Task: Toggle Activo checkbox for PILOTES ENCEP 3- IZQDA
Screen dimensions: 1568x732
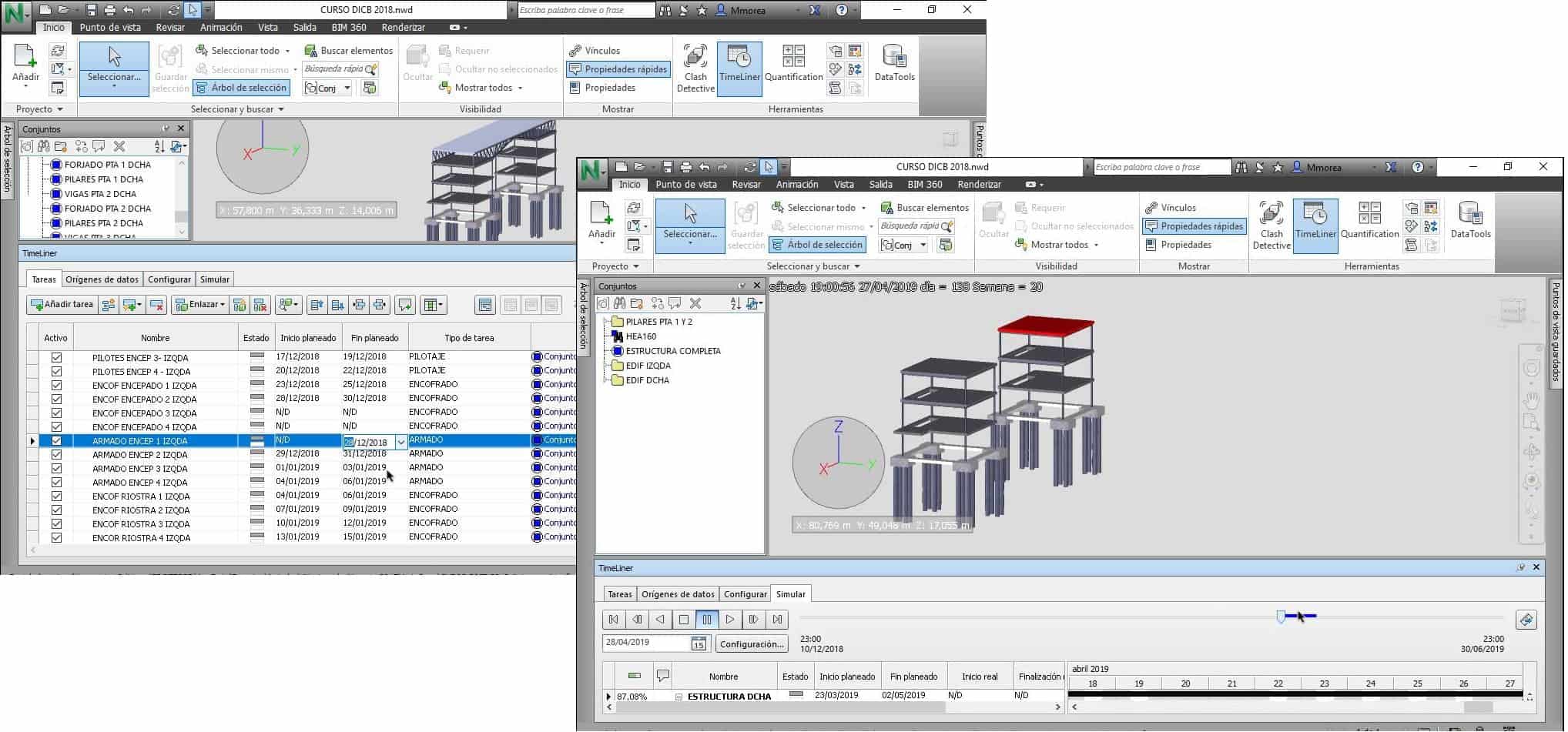Action: [56, 358]
